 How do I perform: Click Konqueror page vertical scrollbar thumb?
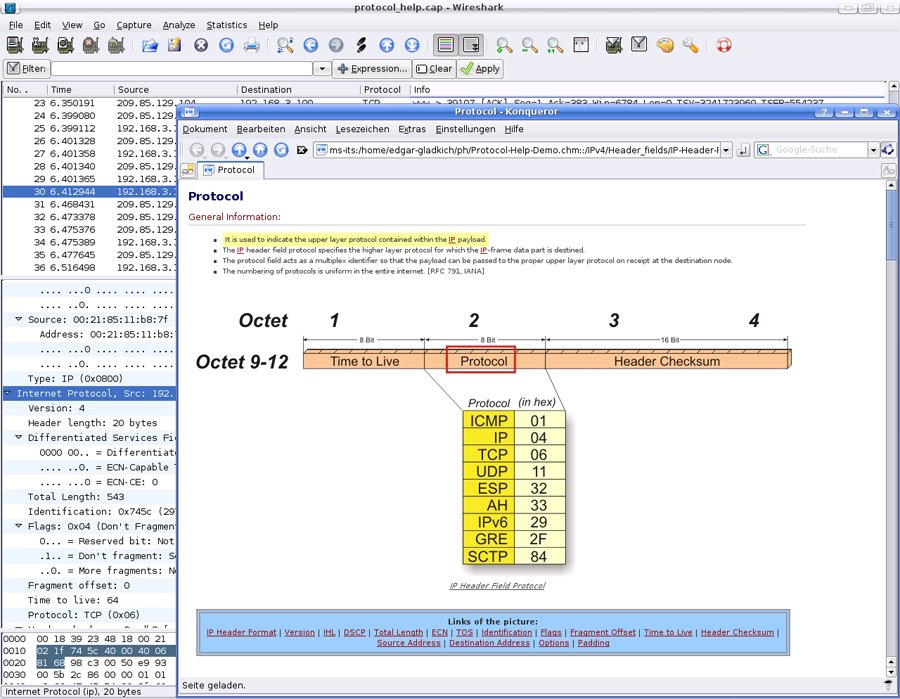pos(891,224)
